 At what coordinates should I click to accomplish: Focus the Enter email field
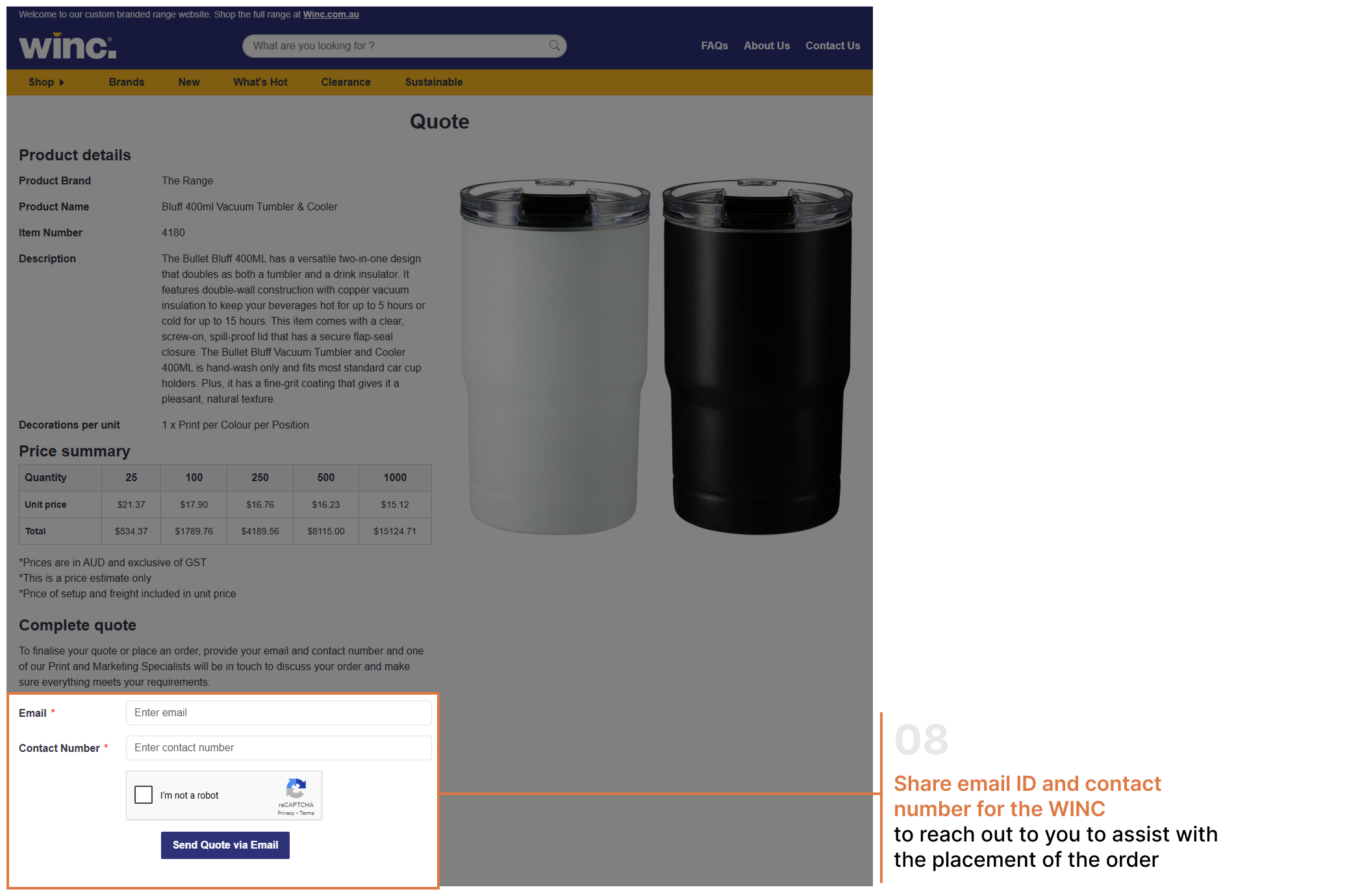(279, 713)
